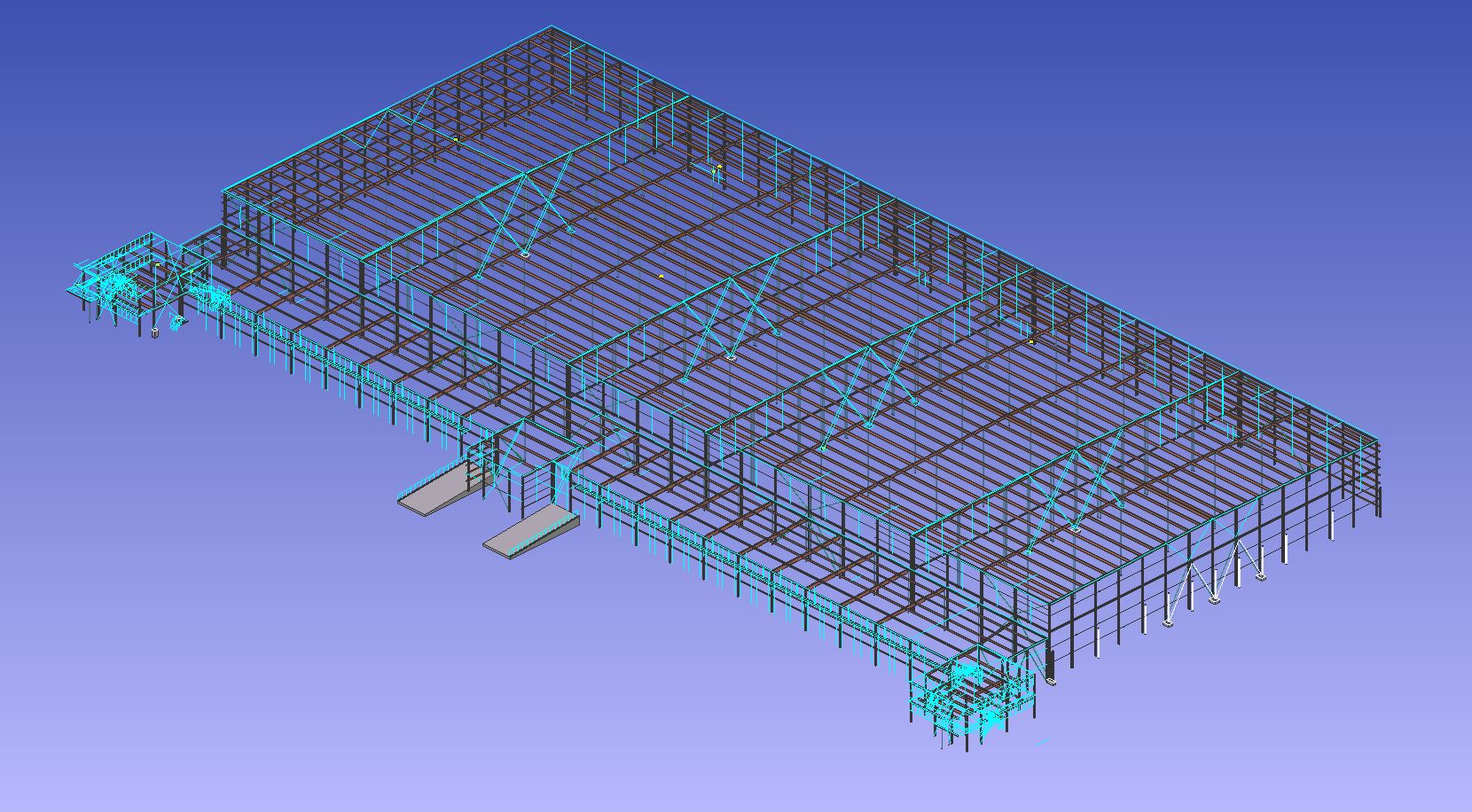Select the cylindrical footing below the left annex
This screenshot has height=812, width=1472.
155,332
